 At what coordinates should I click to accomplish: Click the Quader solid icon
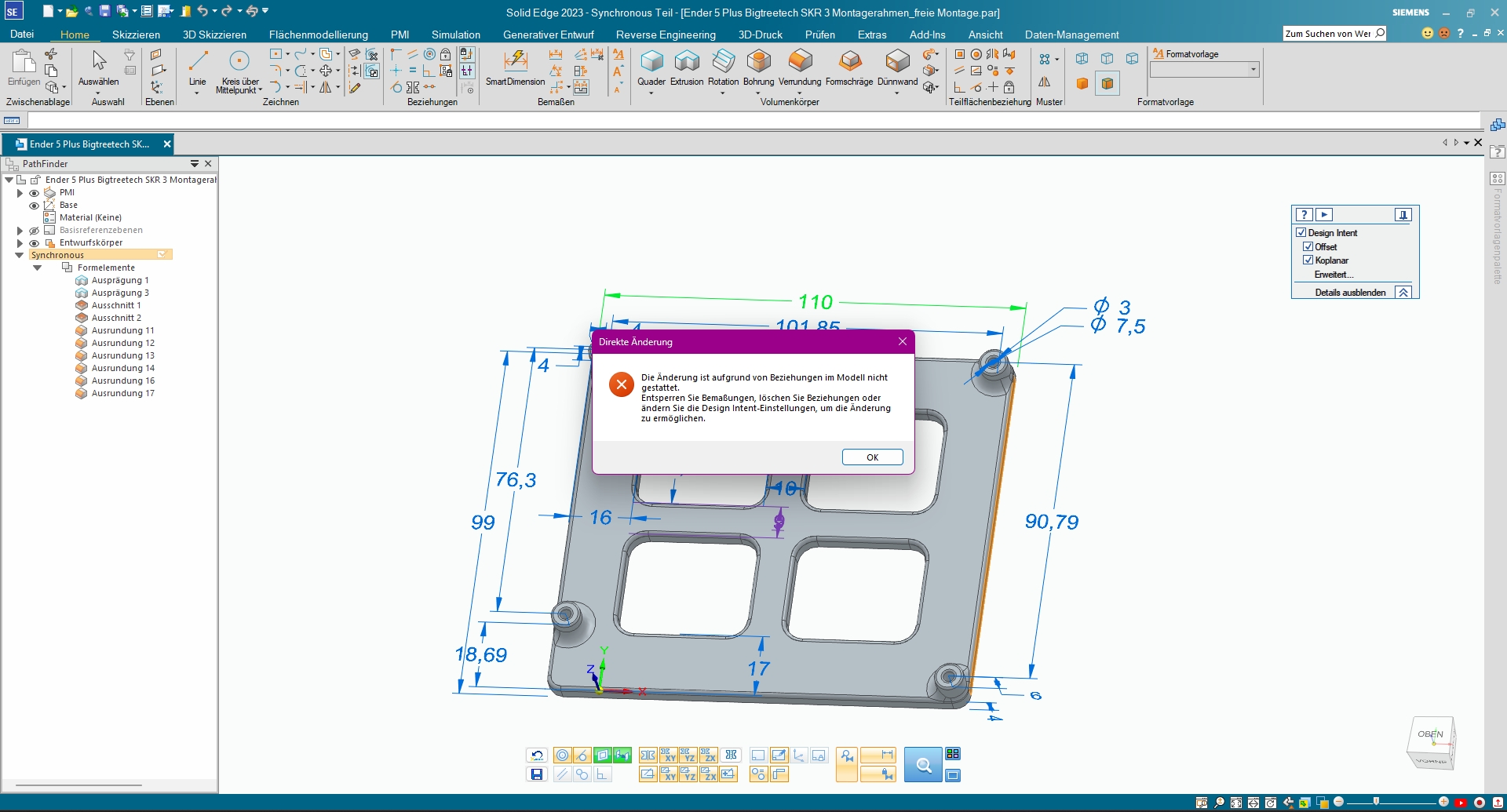[651, 61]
